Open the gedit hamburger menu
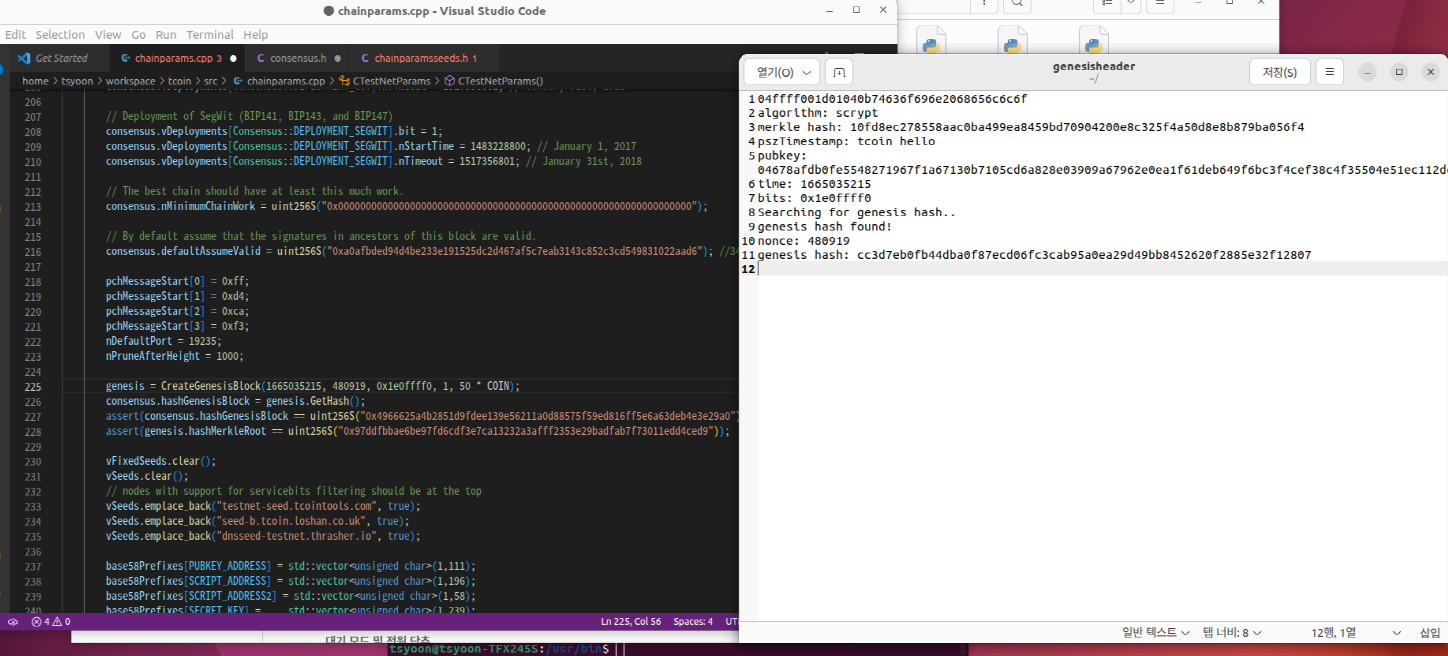 click(x=1329, y=72)
